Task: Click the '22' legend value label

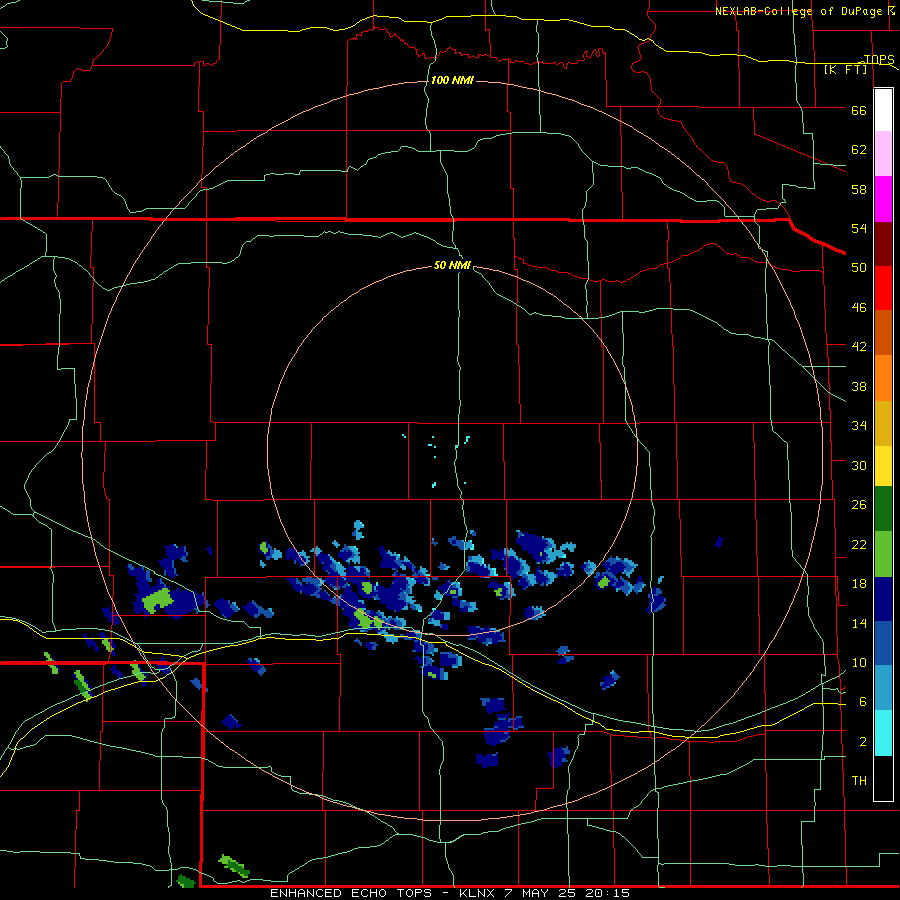Action: (859, 544)
